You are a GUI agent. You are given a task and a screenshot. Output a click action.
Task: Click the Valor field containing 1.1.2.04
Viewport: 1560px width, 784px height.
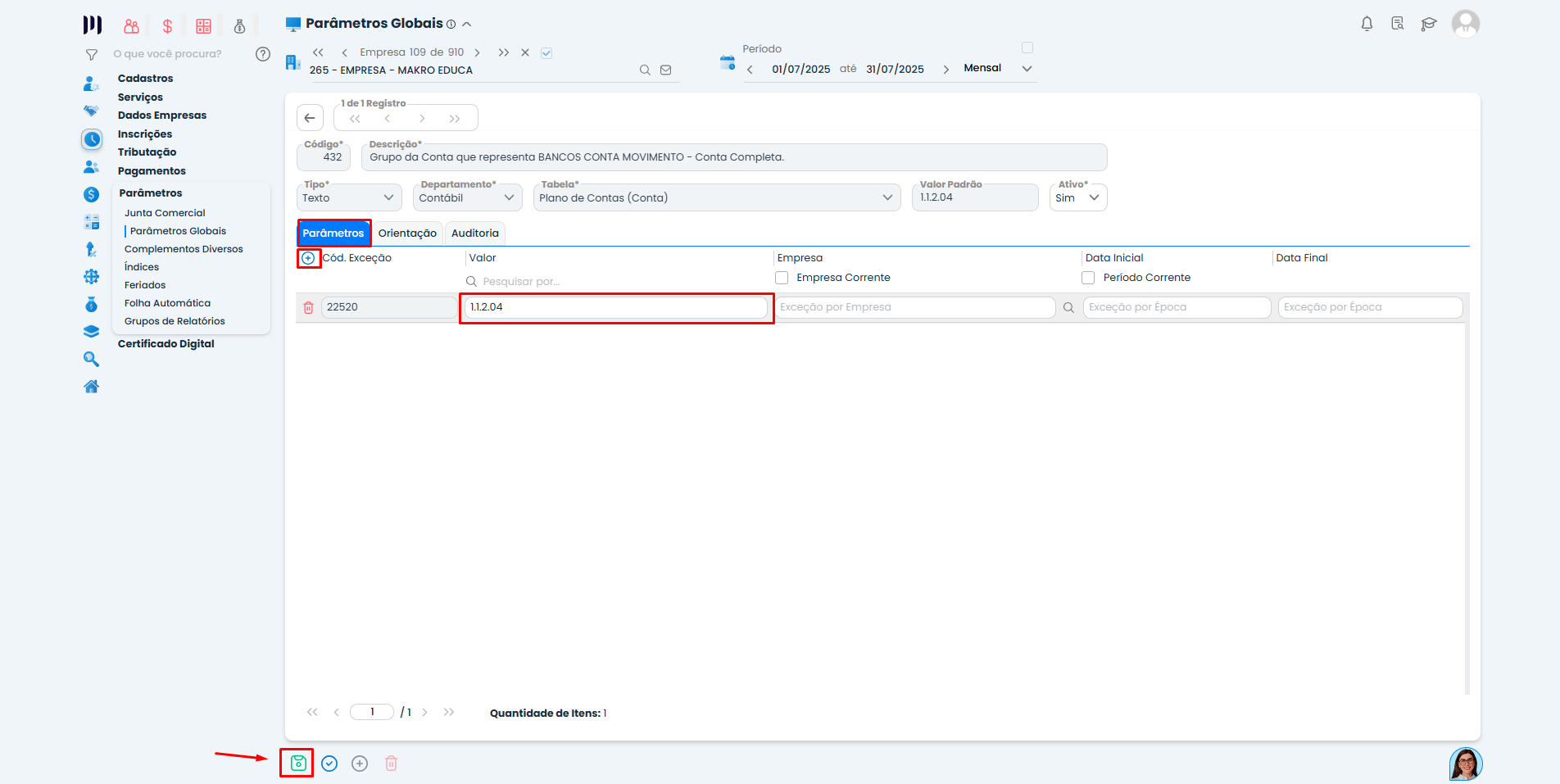[x=615, y=307]
